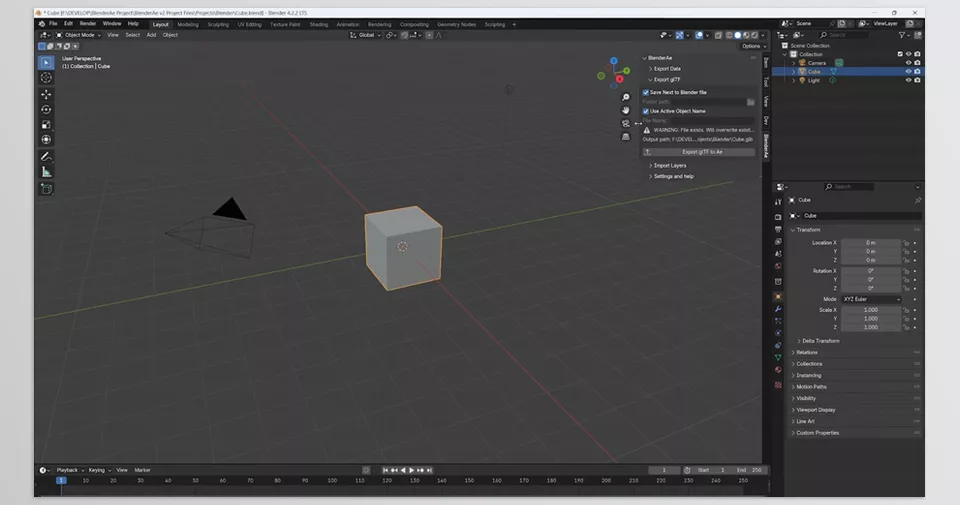Screen dimensions: 960x505
Task: Select the Measure tool
Action: pyautogui.click(x=46, y=172)
